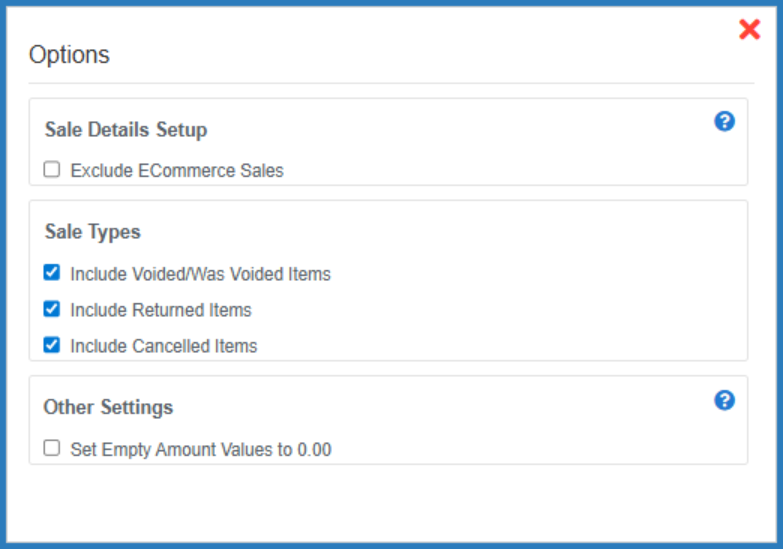Select the Sale Details Setup heading
Viewport: 783px width, 549px height.
click(x=126, y=130)
